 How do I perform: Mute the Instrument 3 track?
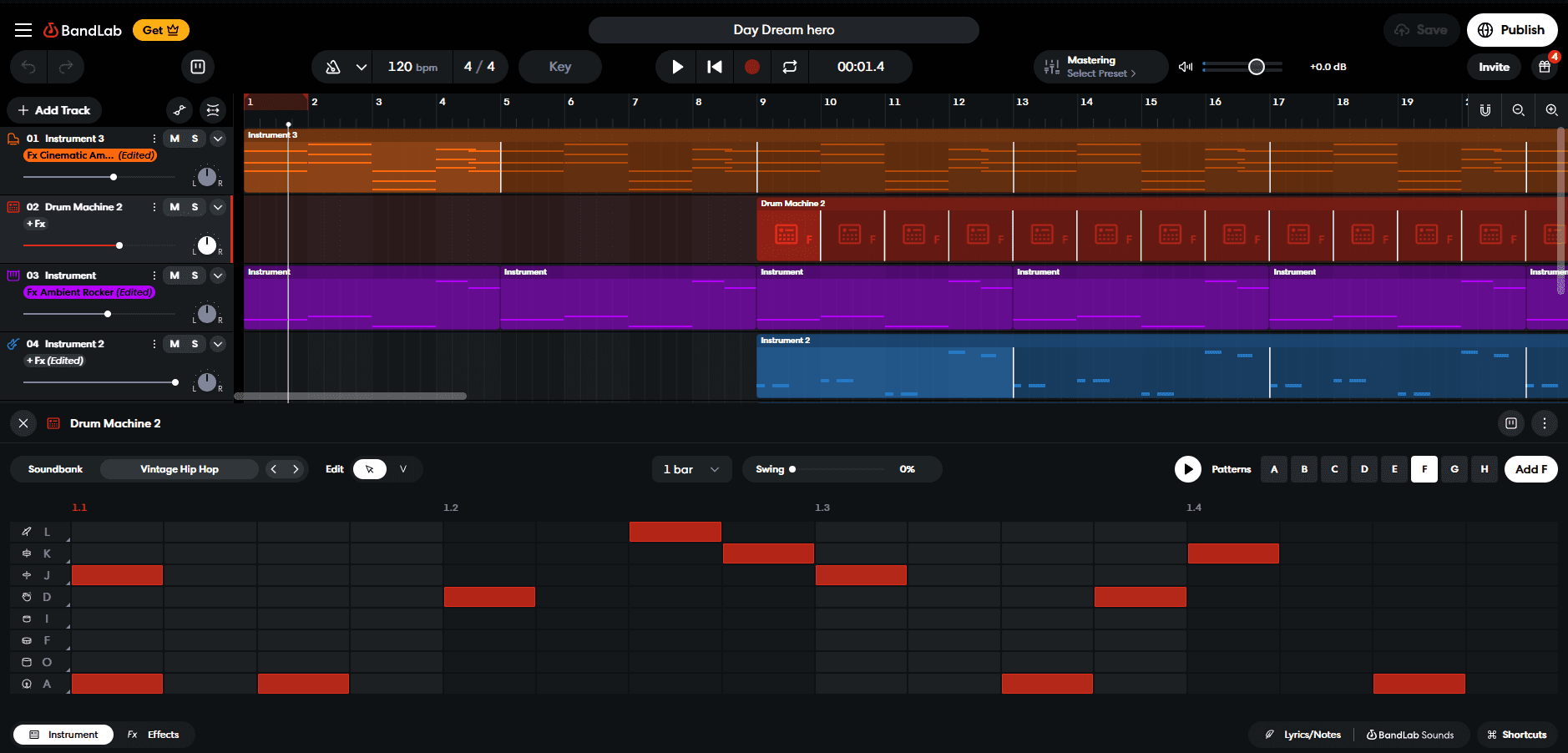click(173, 139)
